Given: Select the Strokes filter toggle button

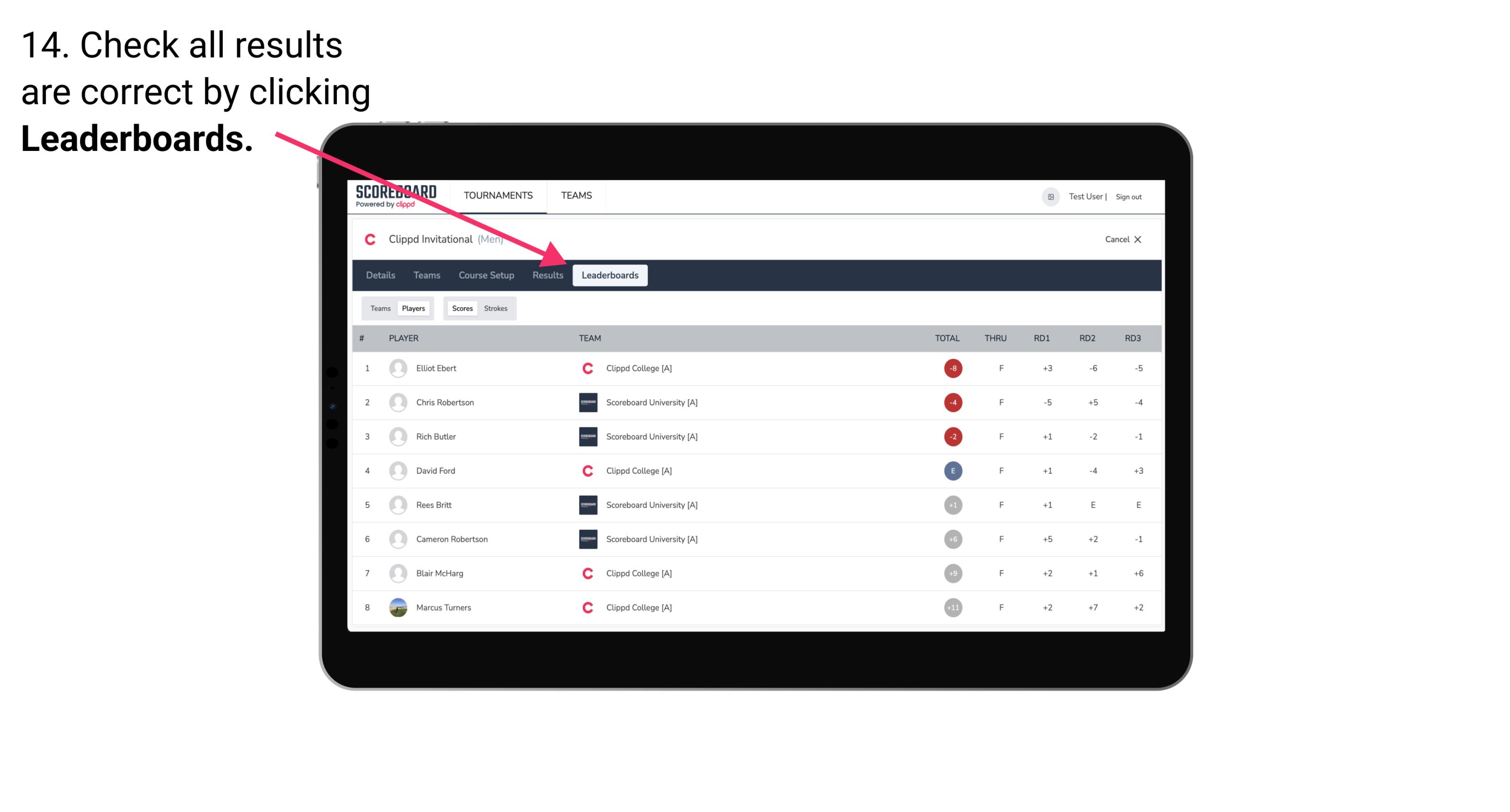Looking at the screenshot, I should (495, 307).
